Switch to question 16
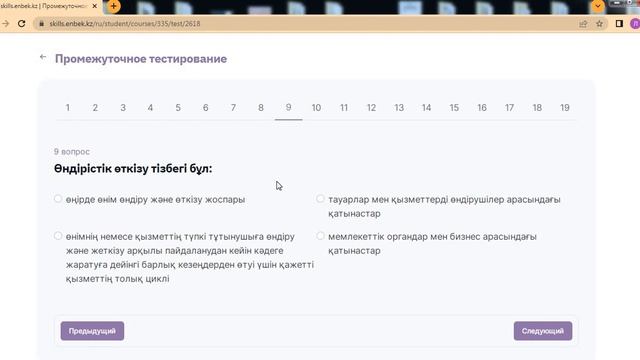This screenshot has height=360, width=640. coord(482,108)
